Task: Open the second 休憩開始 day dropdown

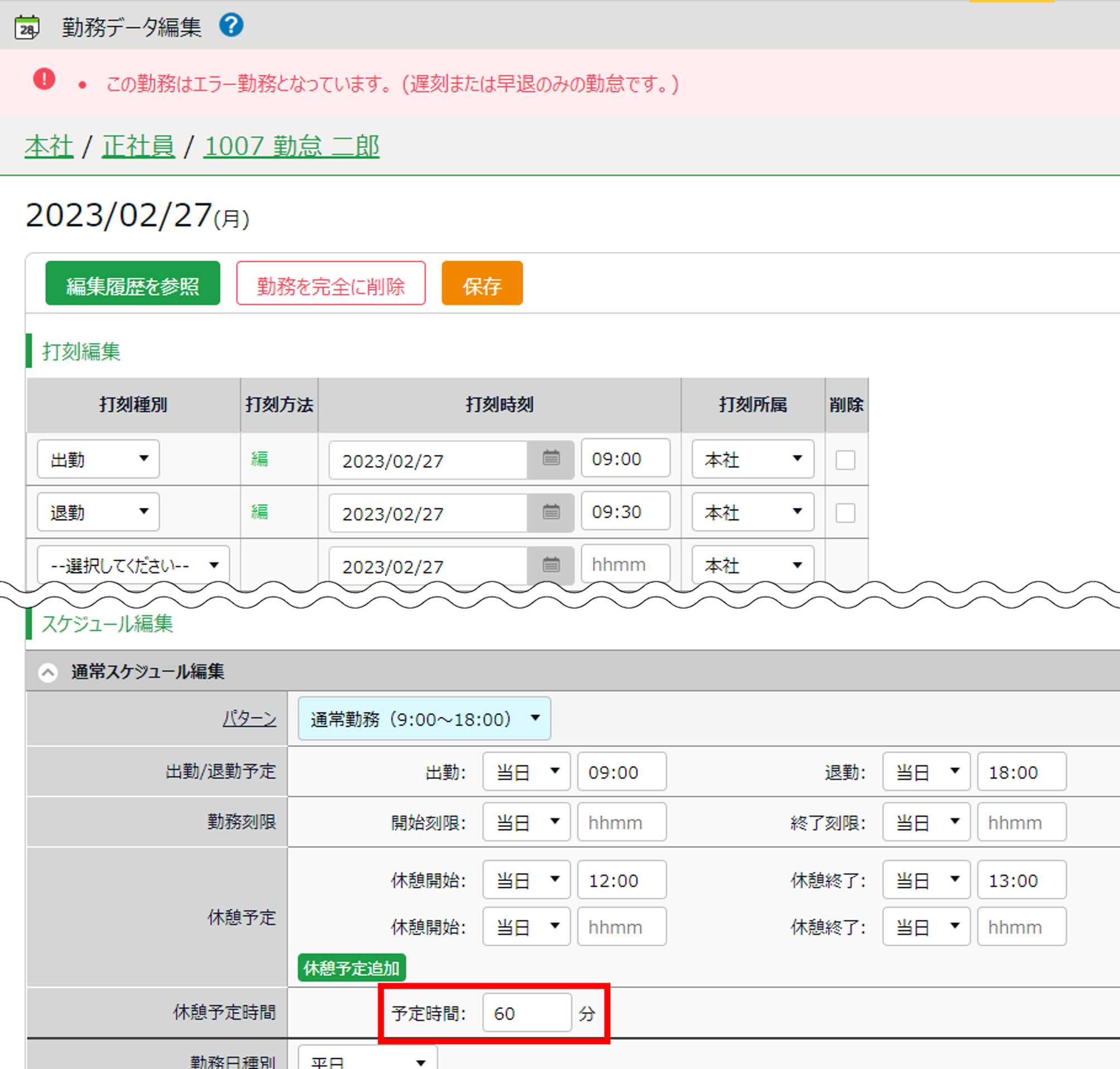Action: click(x=527, y=927)
